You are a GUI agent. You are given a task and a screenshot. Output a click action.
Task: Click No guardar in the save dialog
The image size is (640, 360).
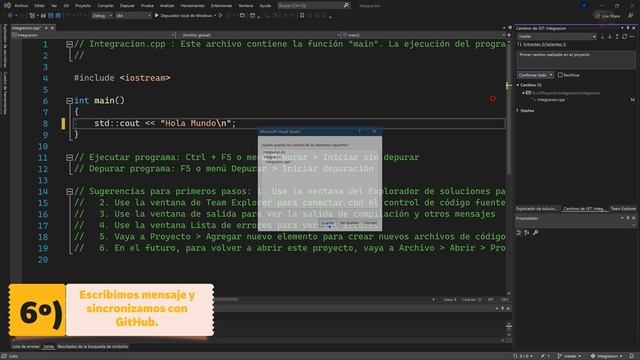[349, 223]
